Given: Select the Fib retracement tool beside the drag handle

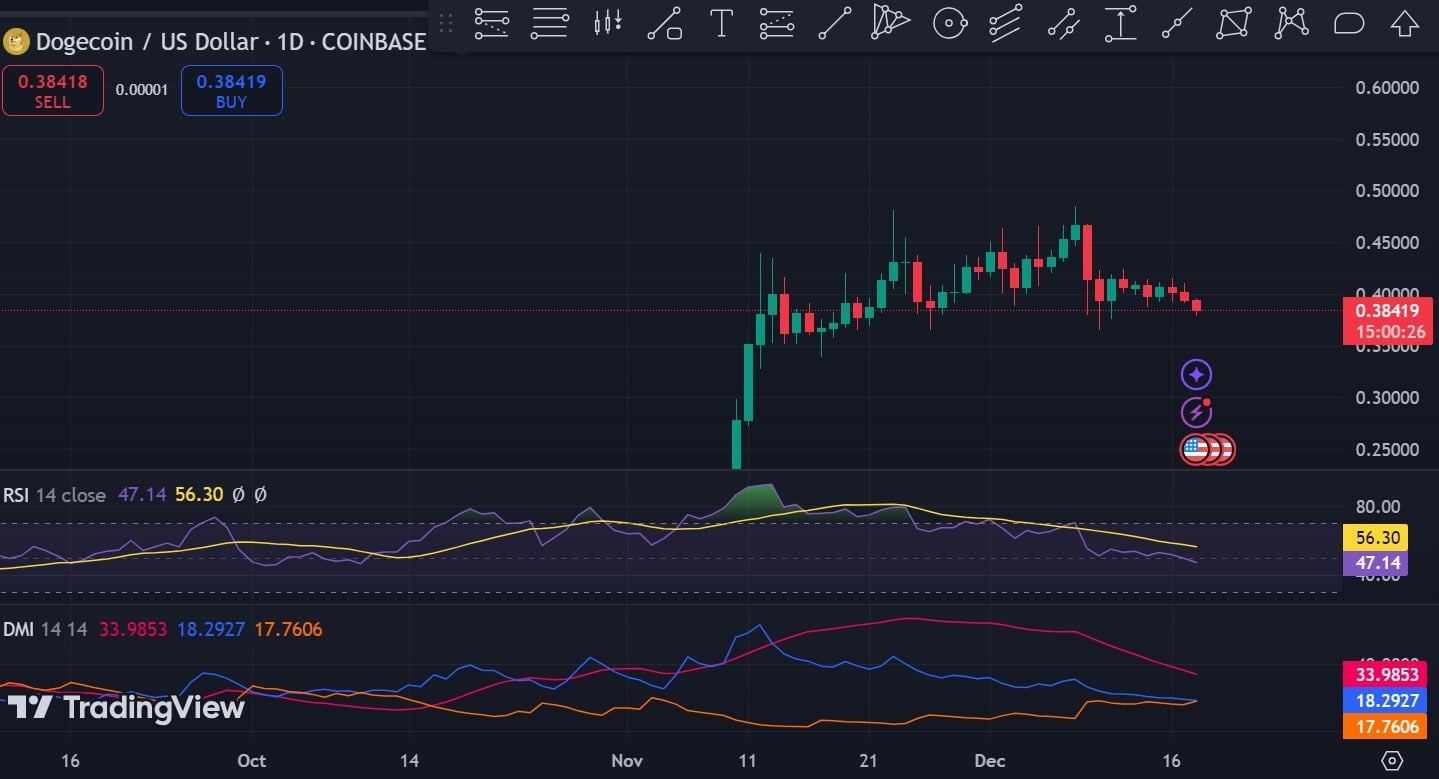Looking at the screenshot, I should [491, 22].
